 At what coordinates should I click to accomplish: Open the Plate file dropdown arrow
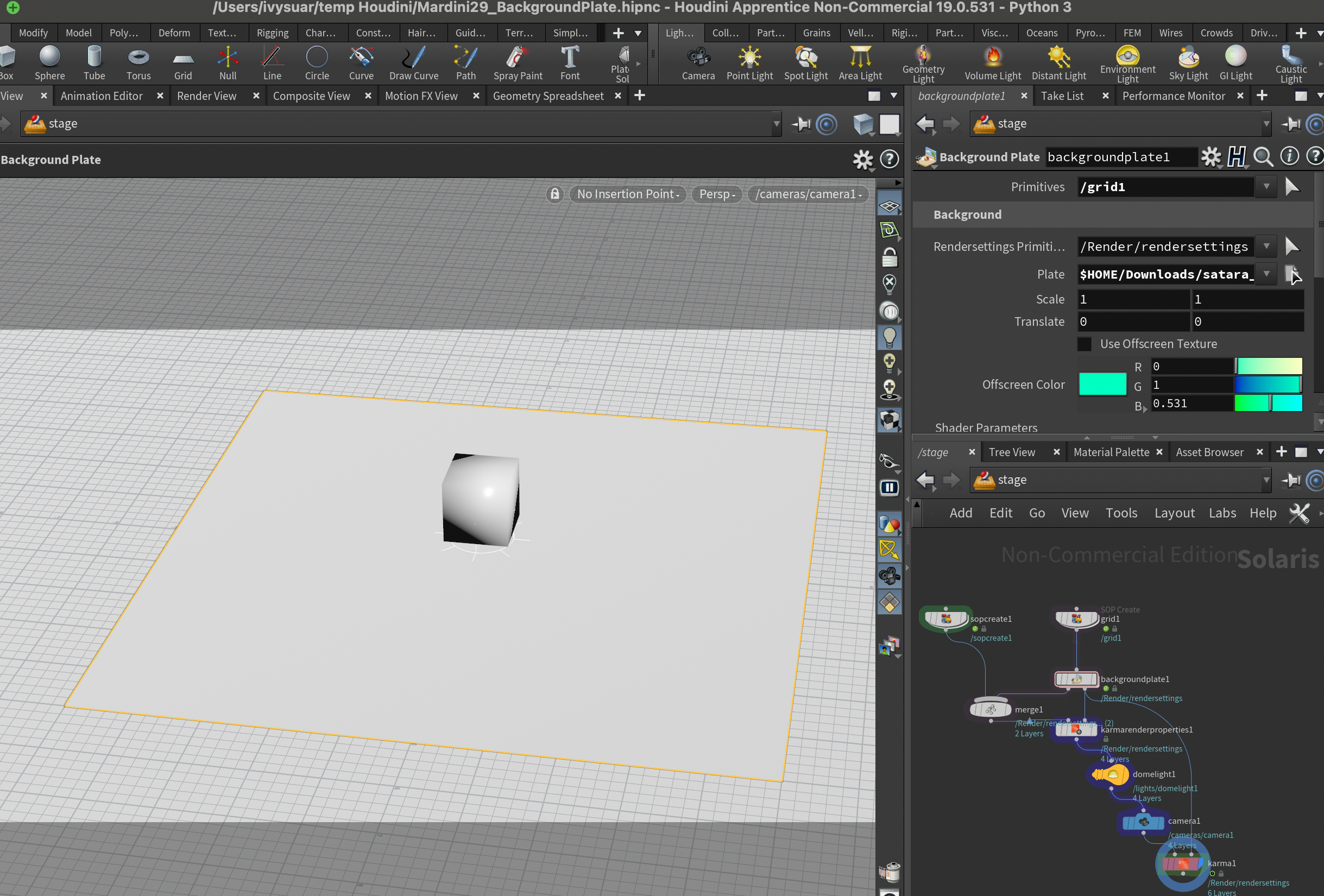tap(1266, 275)
